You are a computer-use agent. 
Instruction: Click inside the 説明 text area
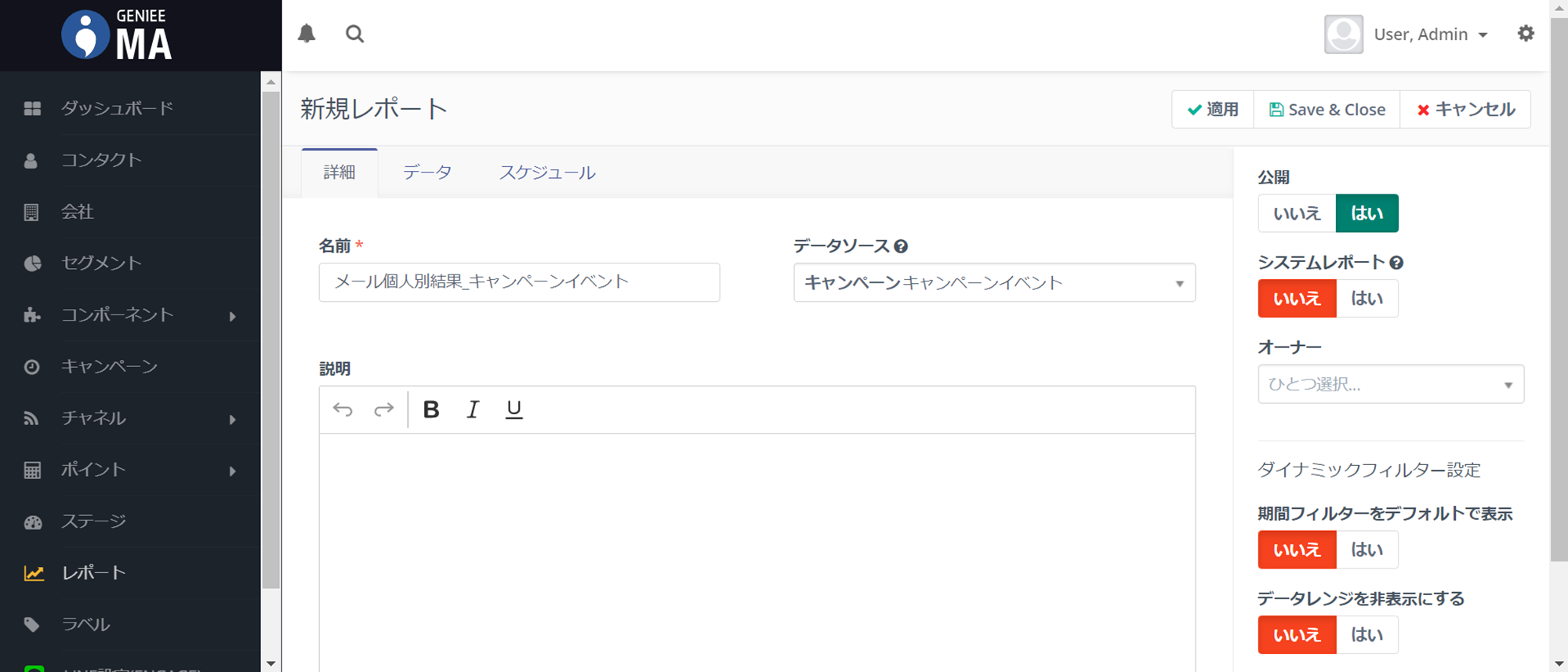(757, 553)
